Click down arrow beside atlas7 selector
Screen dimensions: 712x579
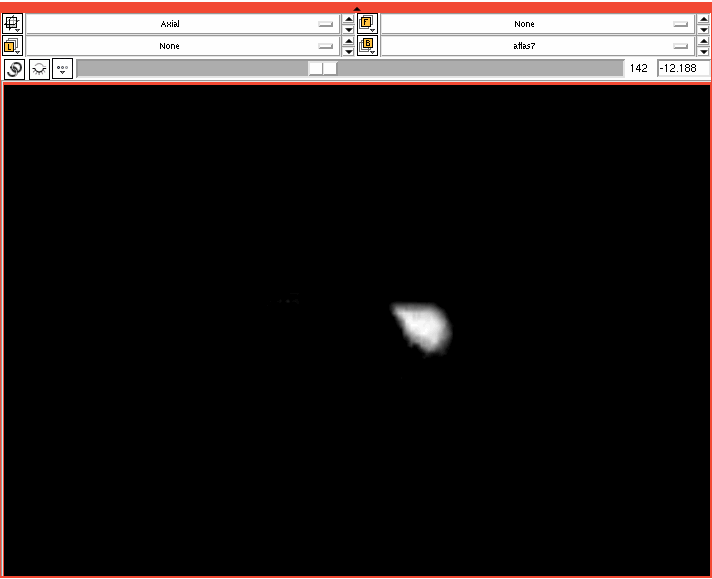[x=703, y=51]
